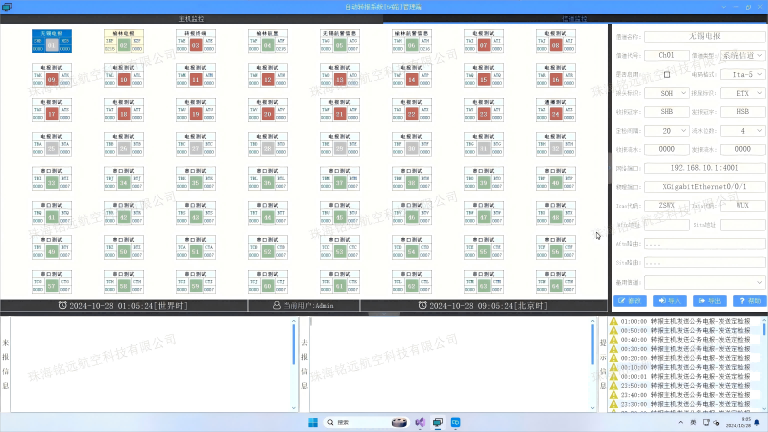Open the 信道类型 dropdown showing 系统信道

(x=742, y=55)
